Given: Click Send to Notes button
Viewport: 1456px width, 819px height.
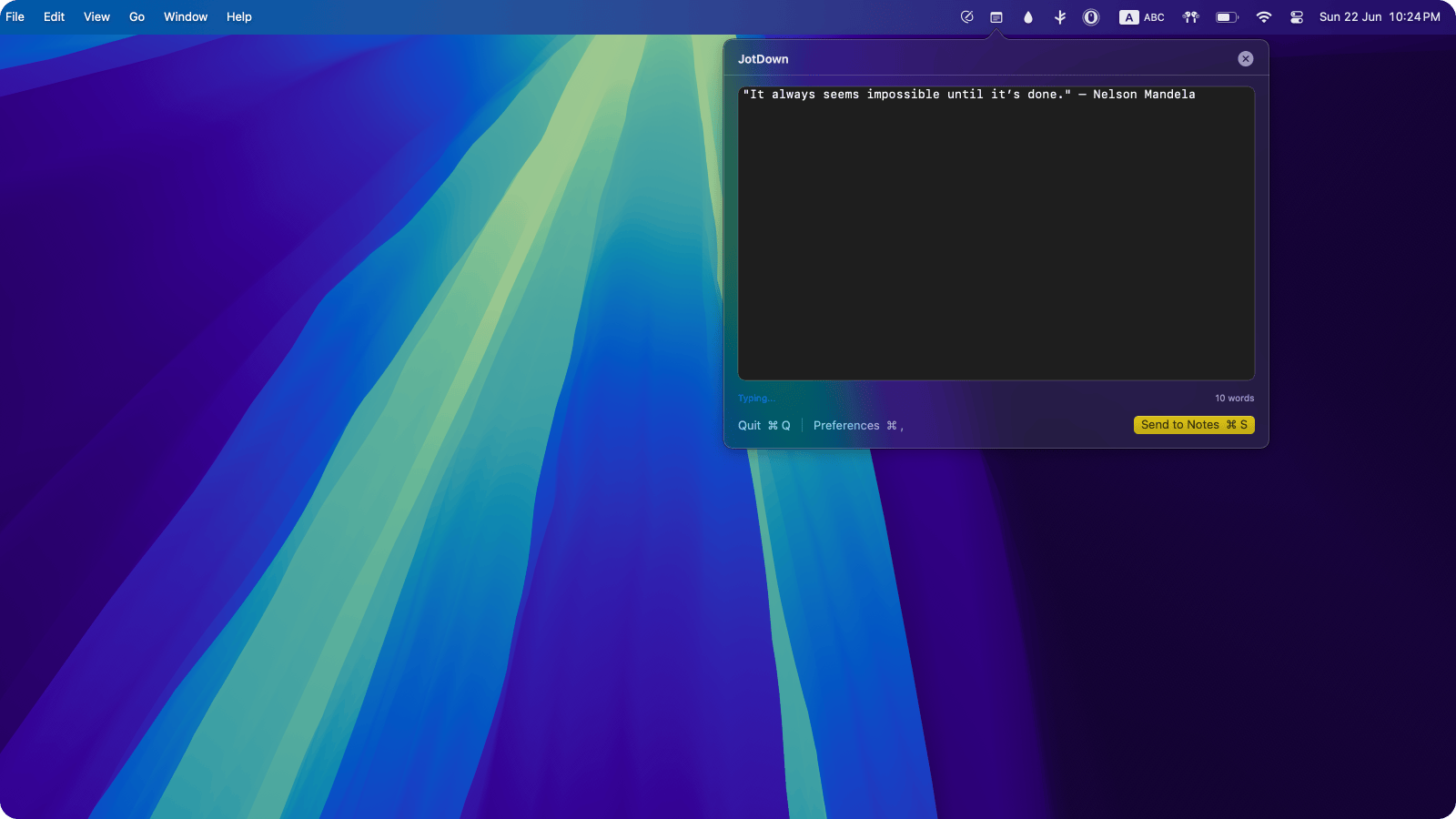Looking at the screenshot, I should pyautogui.click(x=1194, y=425).
